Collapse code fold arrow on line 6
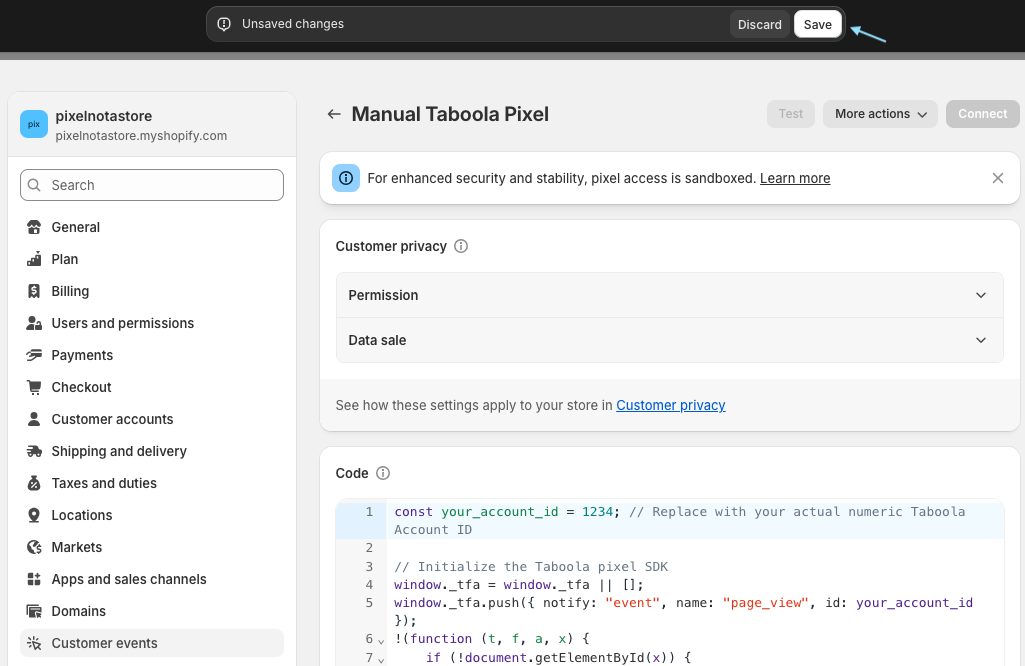This screenshot has width=1025, height=666. [x=381, y=641]
